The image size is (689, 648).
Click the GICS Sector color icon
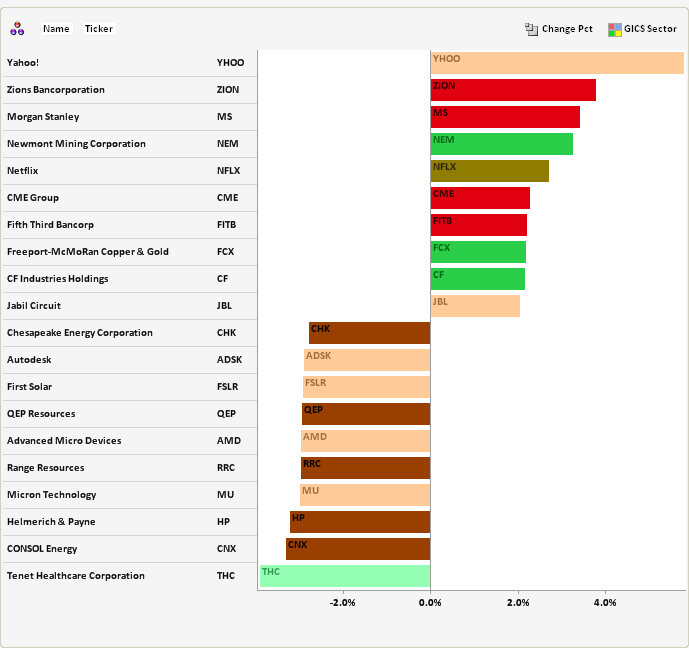click(615, 29)
